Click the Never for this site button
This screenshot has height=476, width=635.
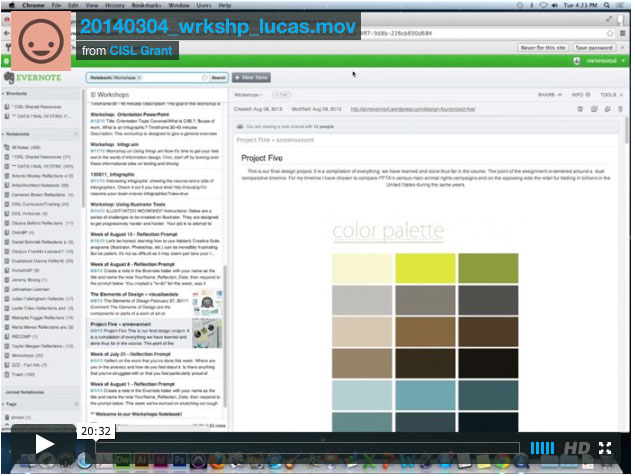tap(543, 48)
